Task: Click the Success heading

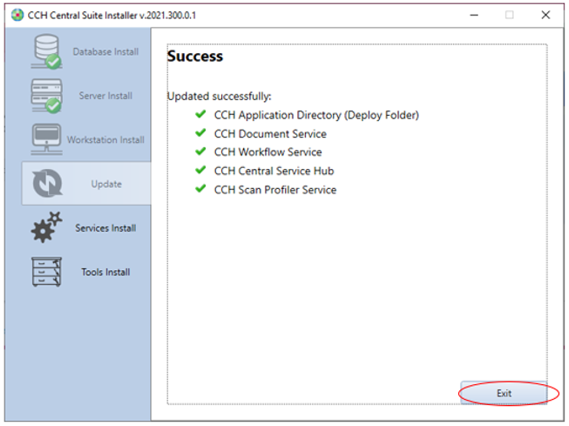Action: point(195,56)
